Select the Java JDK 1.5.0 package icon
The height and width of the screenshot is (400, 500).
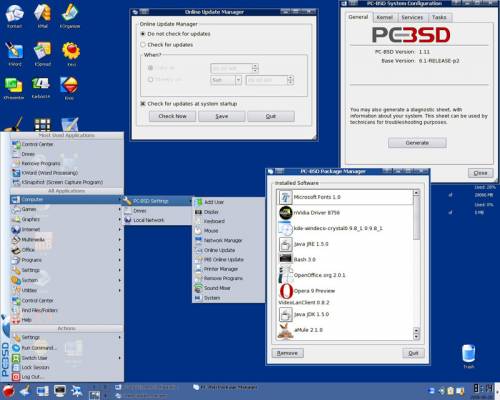(x=286, y=314)
